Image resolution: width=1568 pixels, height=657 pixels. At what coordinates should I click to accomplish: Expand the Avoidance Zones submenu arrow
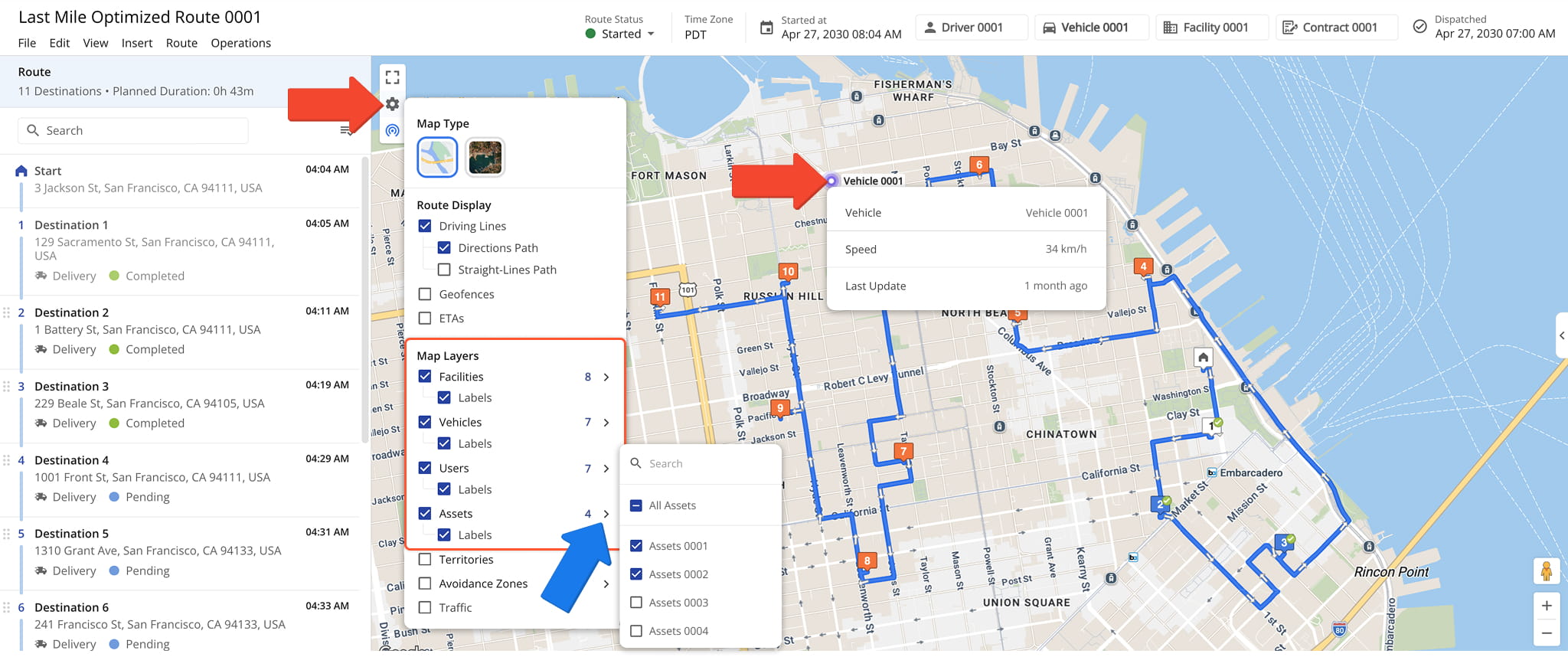606,583
